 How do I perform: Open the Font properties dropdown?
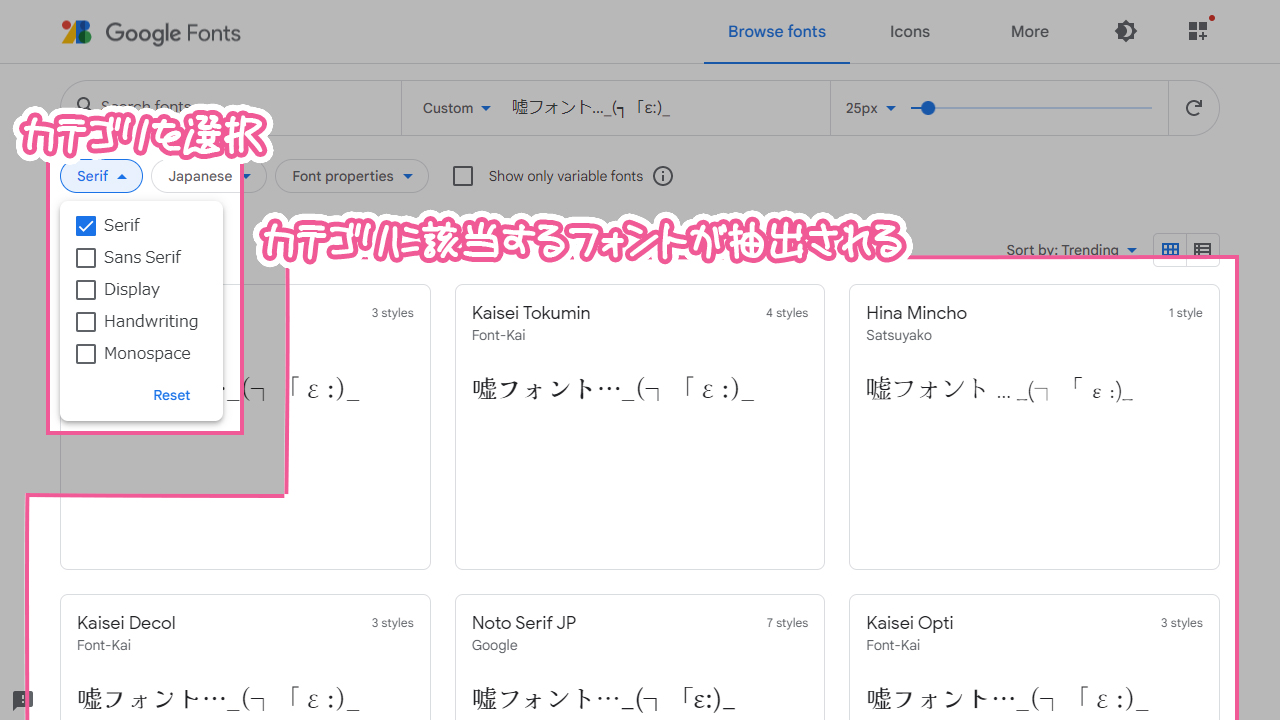pyautogui.click(x=352, y=176)
